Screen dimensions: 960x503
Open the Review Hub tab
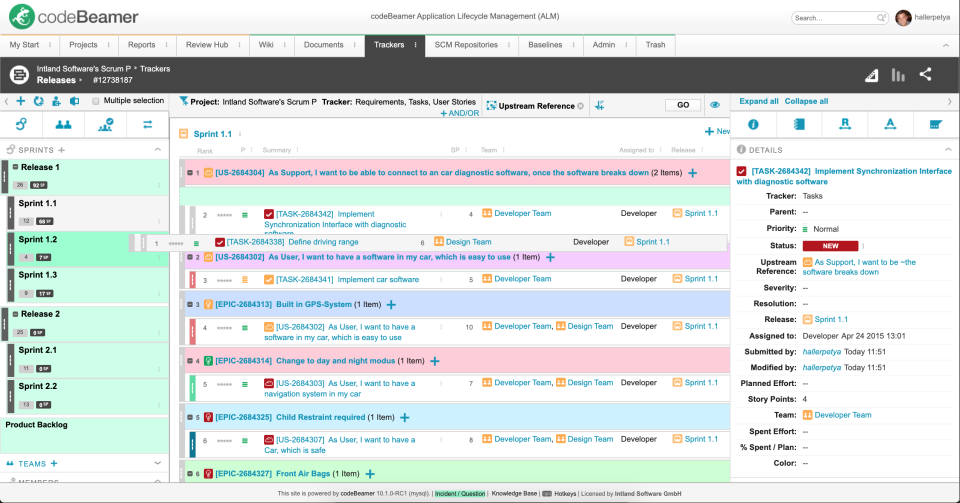pos(207,45)
